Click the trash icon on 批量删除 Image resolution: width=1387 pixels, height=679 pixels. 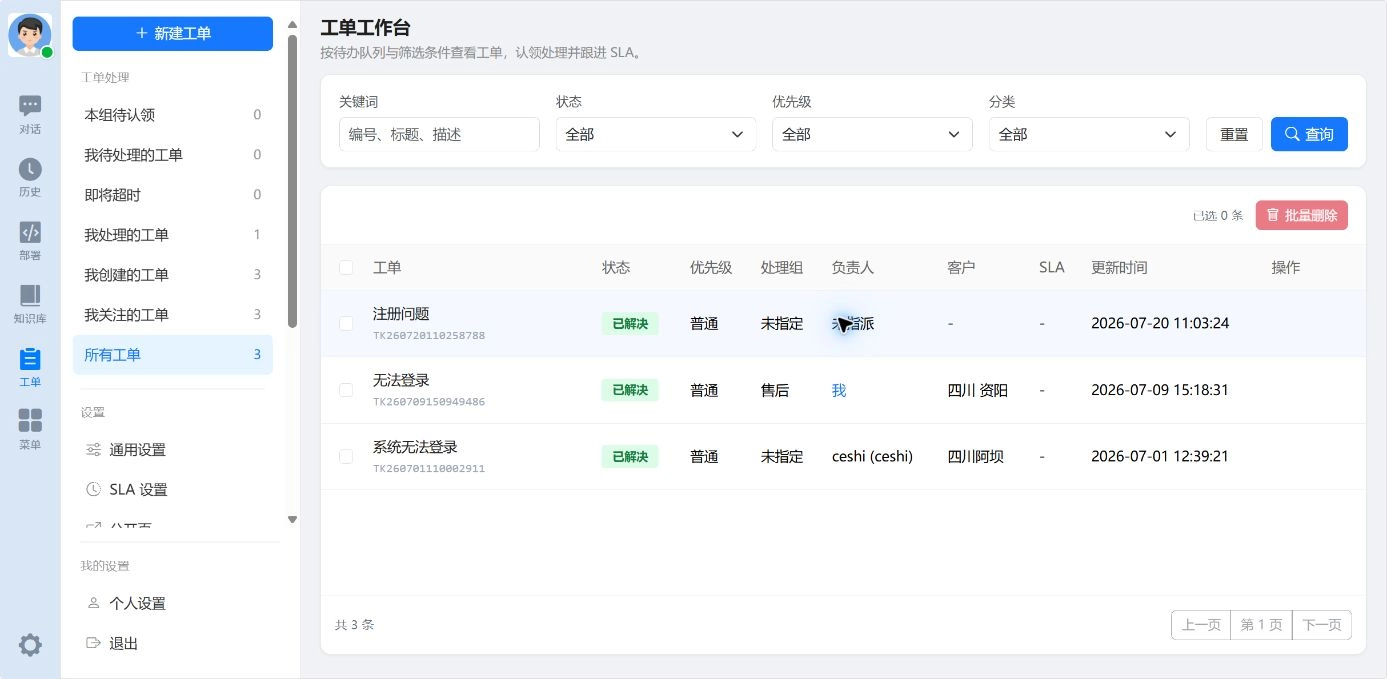pos(1273,215)
